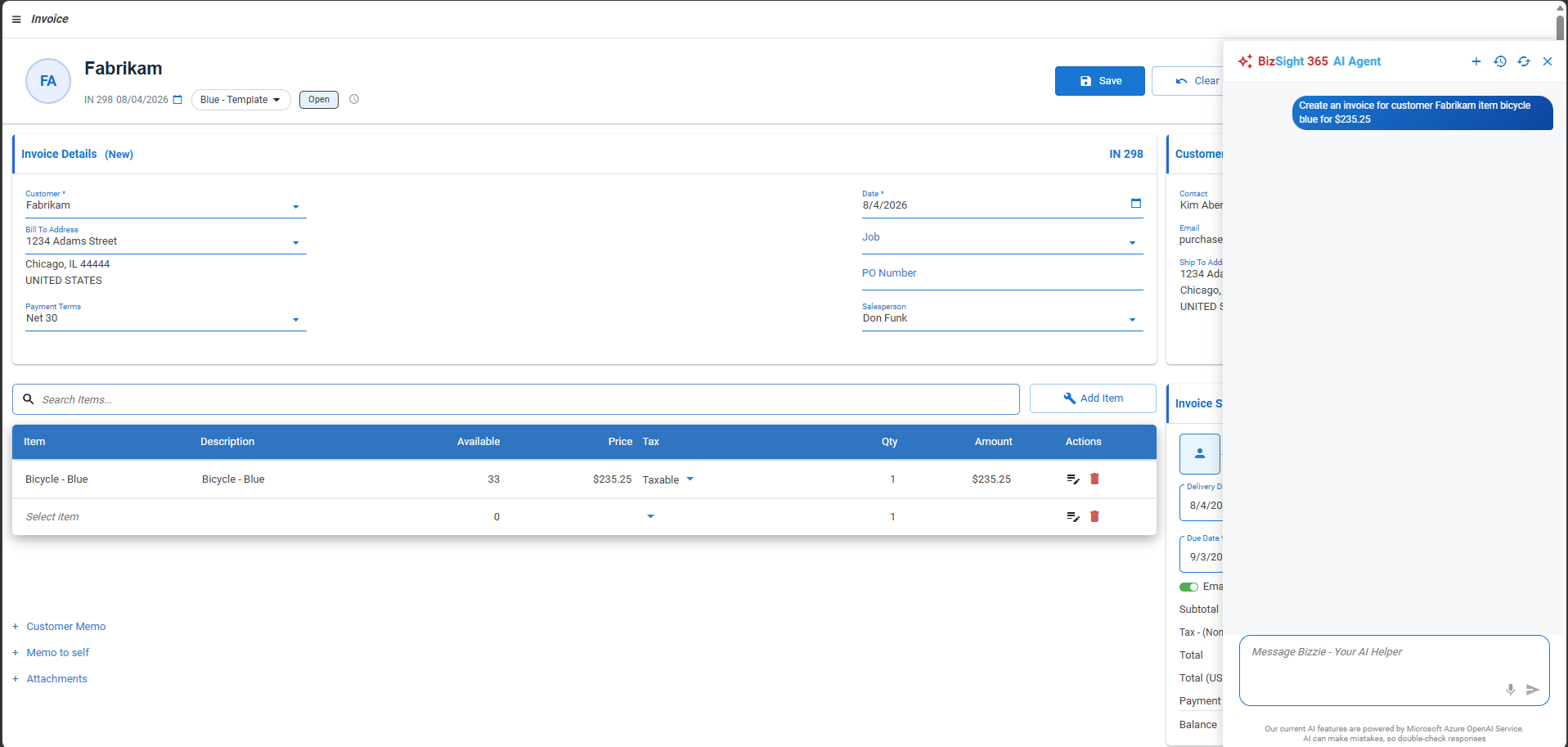
Task: Click the BizSight 365 sparkle logo
Action: click(x=1245, y=61)
